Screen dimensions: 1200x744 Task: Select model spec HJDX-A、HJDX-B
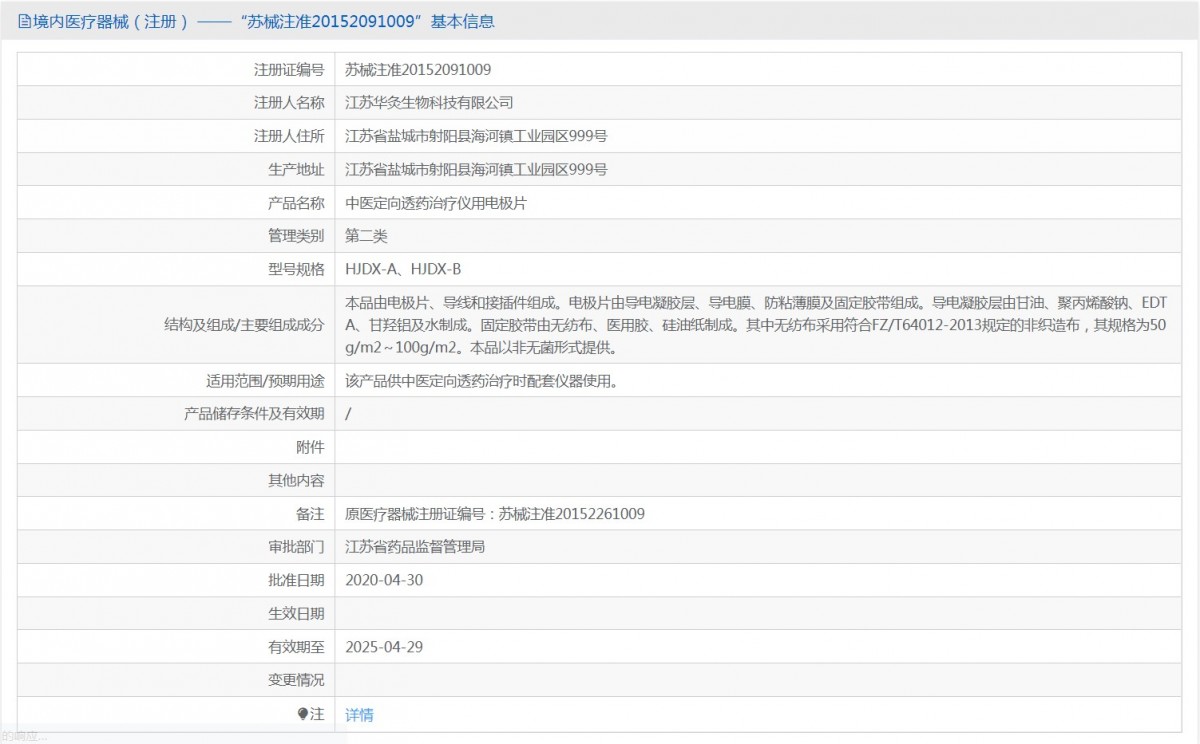tap(403, 270)
